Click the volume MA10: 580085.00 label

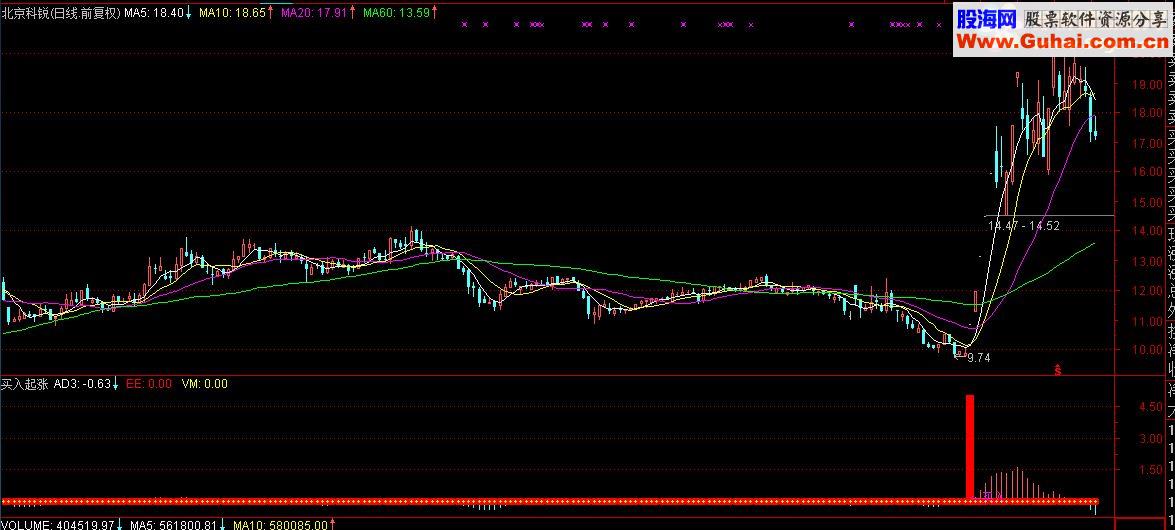tap(280, 525)
